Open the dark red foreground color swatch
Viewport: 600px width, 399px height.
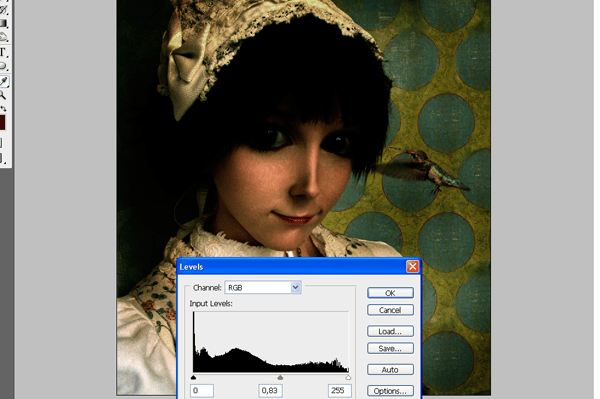[2, 123]
